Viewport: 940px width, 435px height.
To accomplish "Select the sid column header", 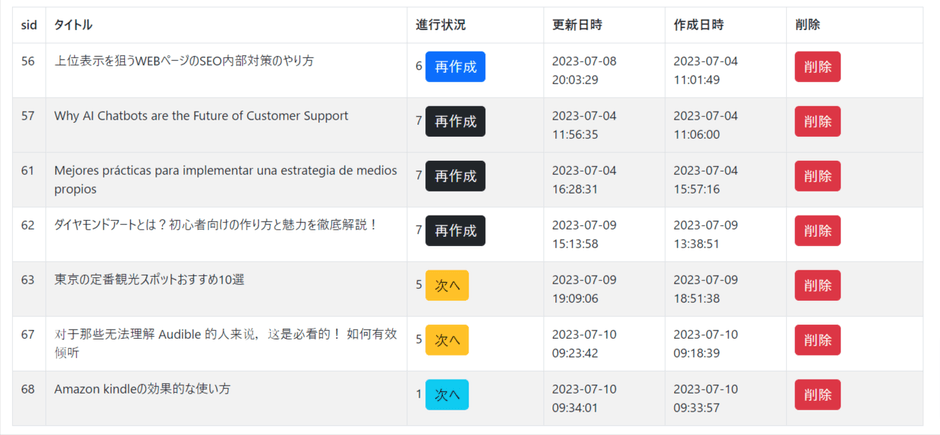I will 29,25.
